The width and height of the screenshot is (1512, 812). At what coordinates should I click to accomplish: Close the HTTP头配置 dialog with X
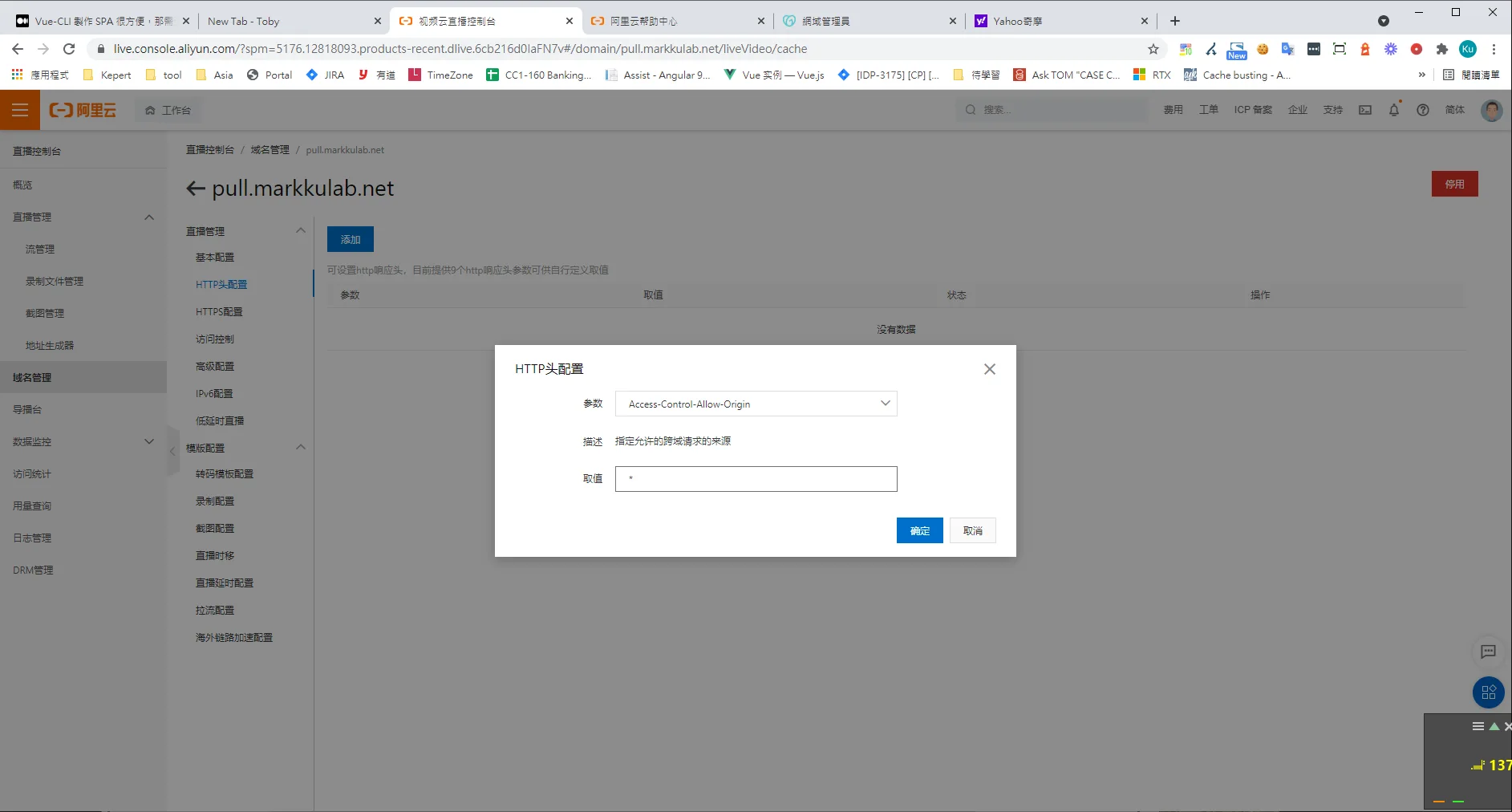click(989, 369)
